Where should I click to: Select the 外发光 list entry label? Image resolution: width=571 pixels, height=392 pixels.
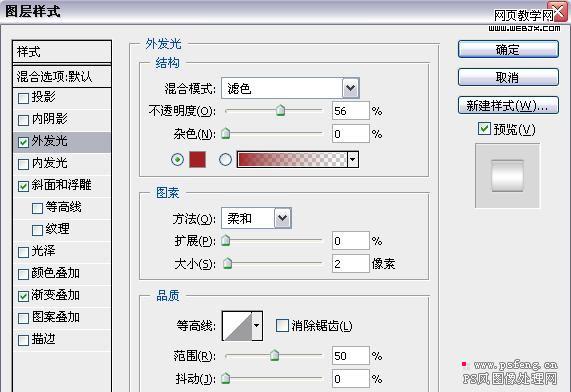tap(50, 141)
